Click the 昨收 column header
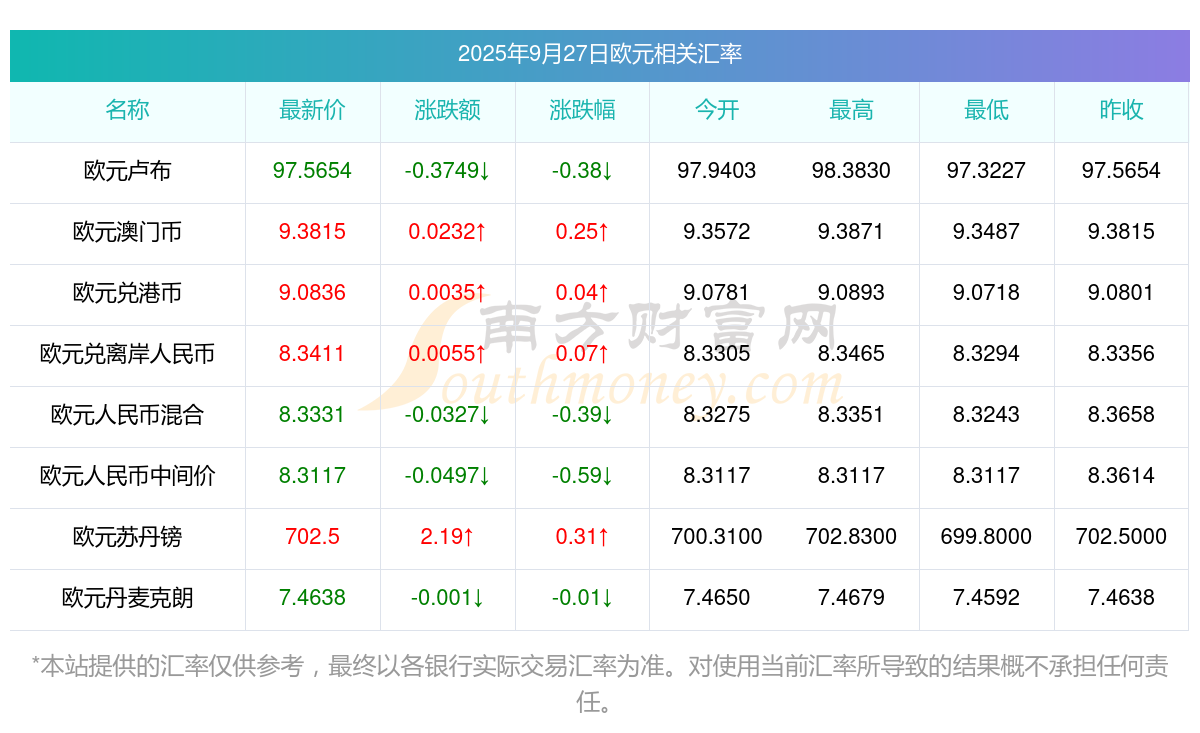 1121,111
